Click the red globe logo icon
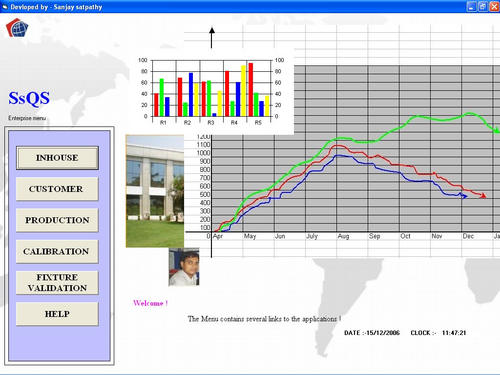 click(x=17, y=28)
